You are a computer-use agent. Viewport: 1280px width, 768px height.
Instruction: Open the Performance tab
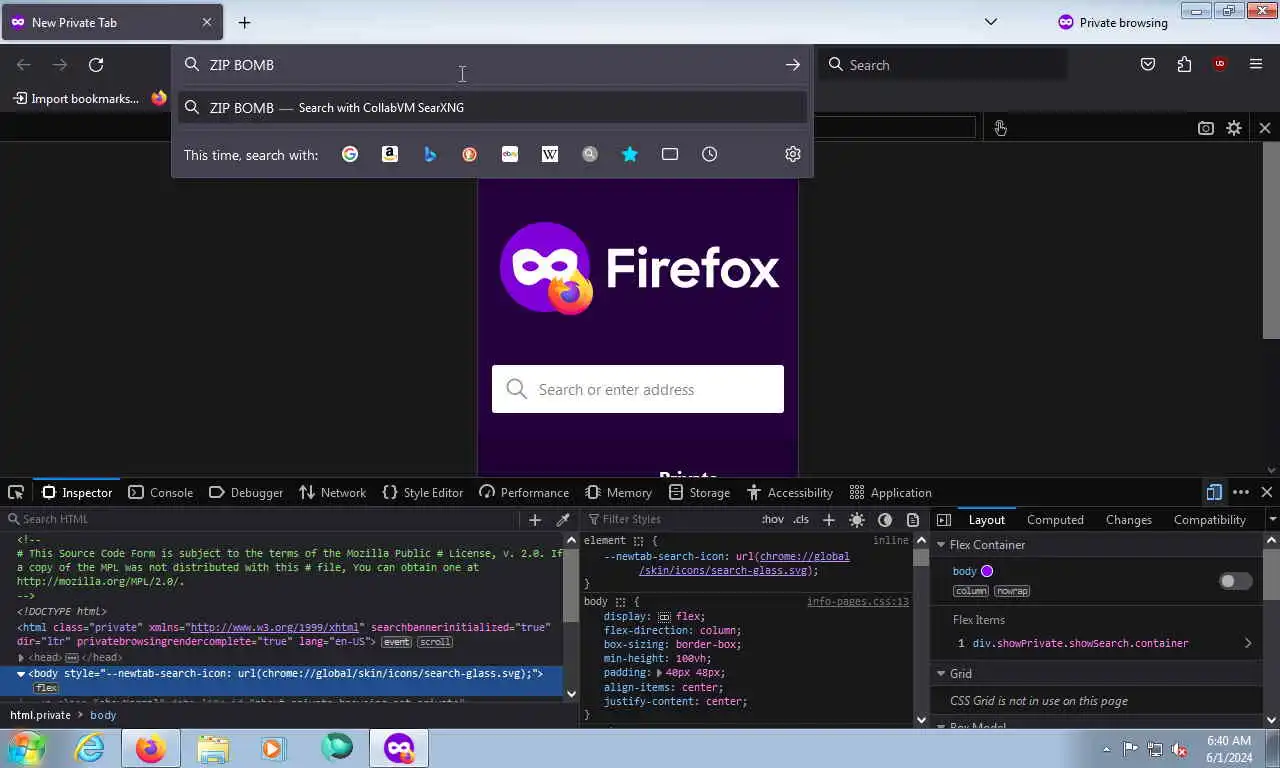pos(524,492)
